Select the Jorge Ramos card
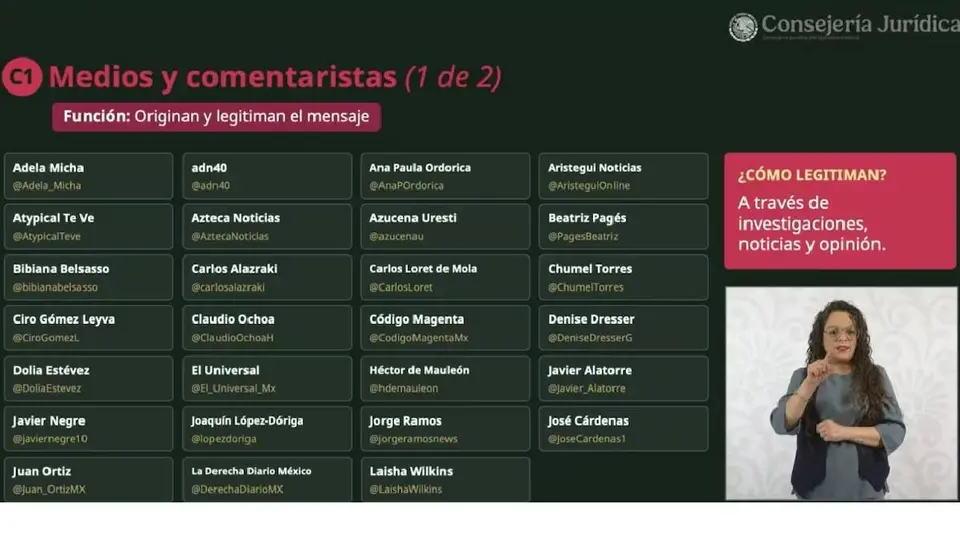The image size is (960, 540). click(x=445, y=429)
